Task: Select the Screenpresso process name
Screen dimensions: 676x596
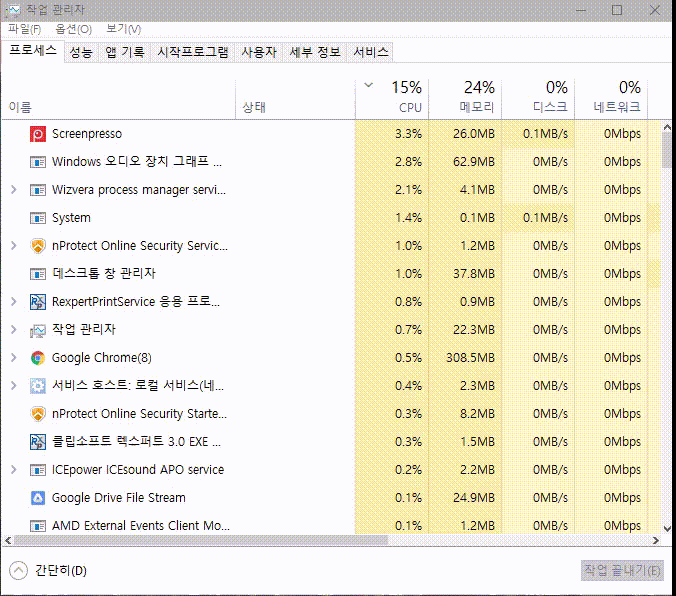Action: (87, 134)
